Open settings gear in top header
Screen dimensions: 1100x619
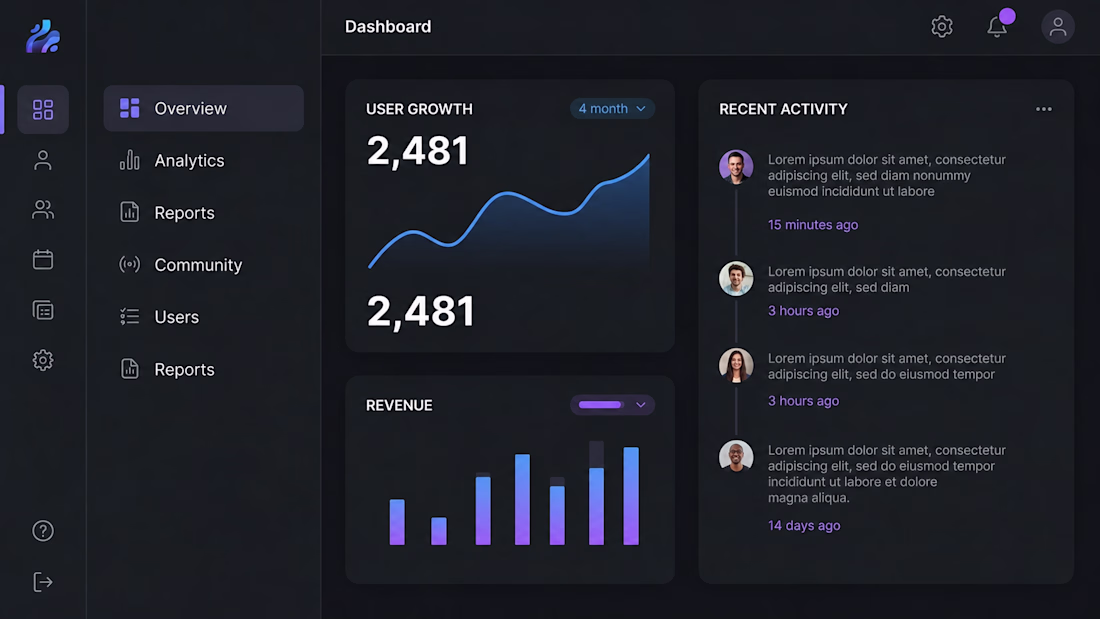[941, 27]
